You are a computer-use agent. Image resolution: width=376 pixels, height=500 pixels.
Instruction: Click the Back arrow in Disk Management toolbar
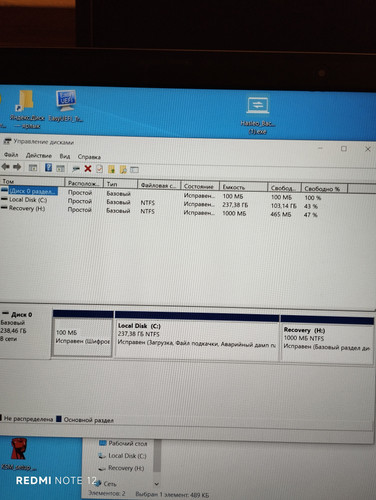point(5,167)
